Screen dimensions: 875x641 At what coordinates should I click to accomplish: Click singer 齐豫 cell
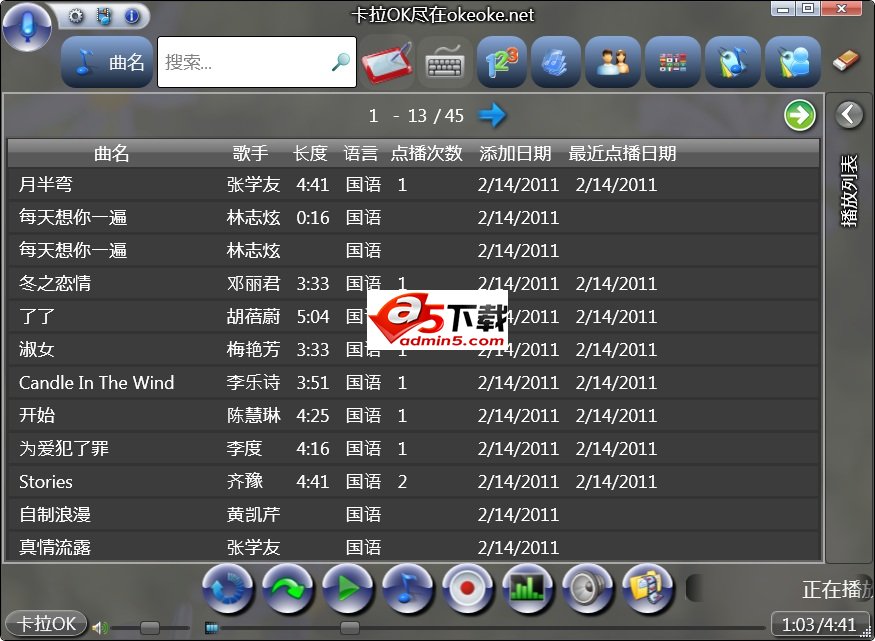[x=244, y=481]
